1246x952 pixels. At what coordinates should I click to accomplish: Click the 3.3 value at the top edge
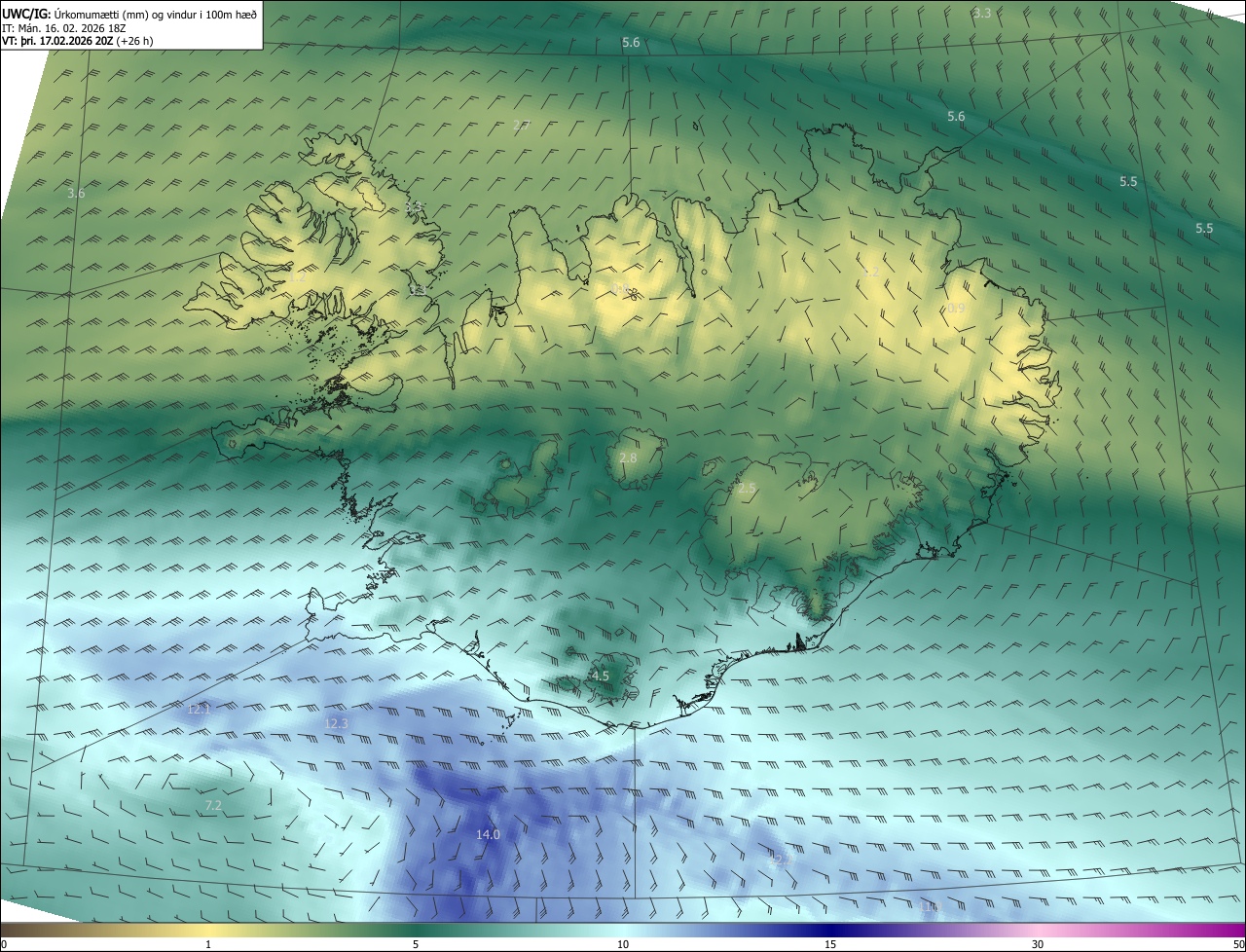(982, 13)
